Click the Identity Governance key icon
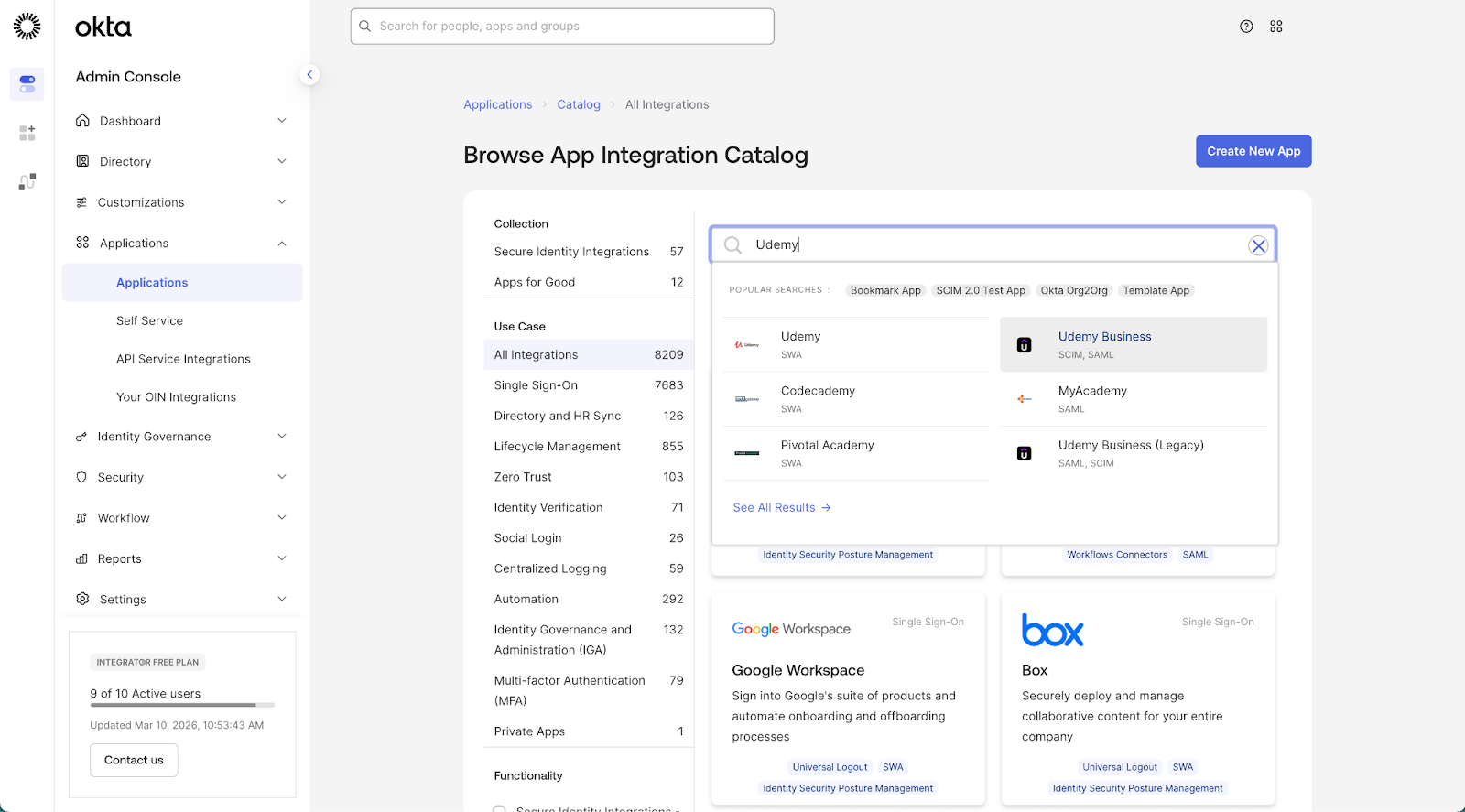Screen dimensions: 1465x812 click(x=81, y=437)
